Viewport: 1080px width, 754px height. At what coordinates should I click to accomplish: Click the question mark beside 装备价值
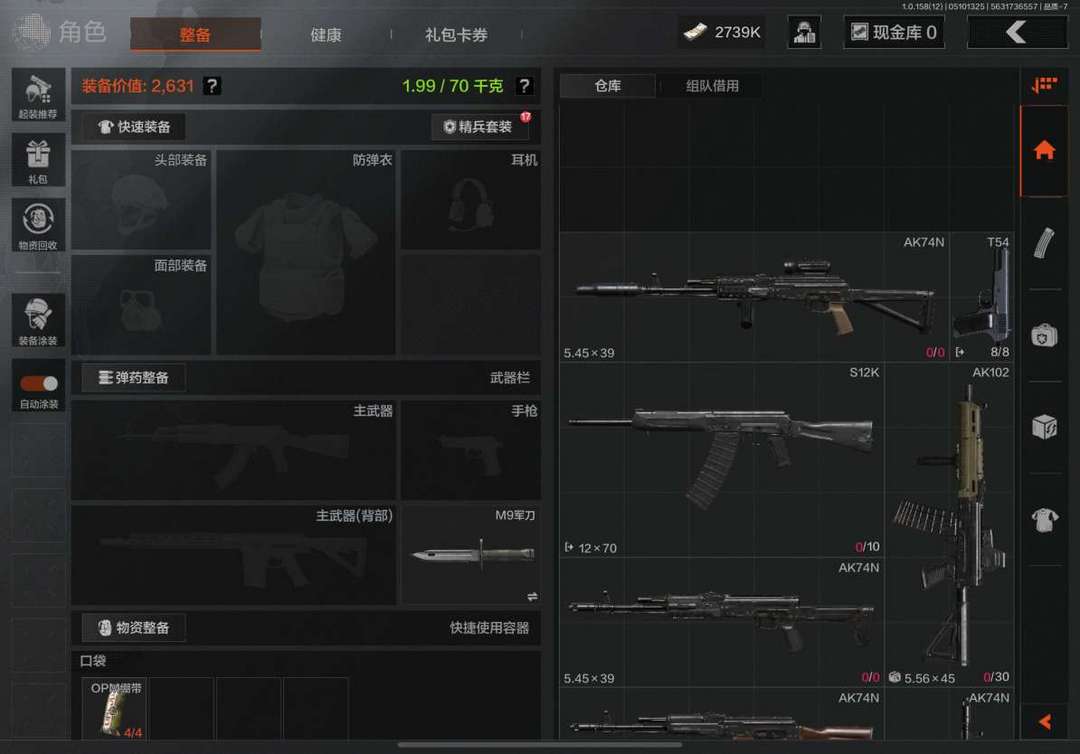click(x=212, y=86)
